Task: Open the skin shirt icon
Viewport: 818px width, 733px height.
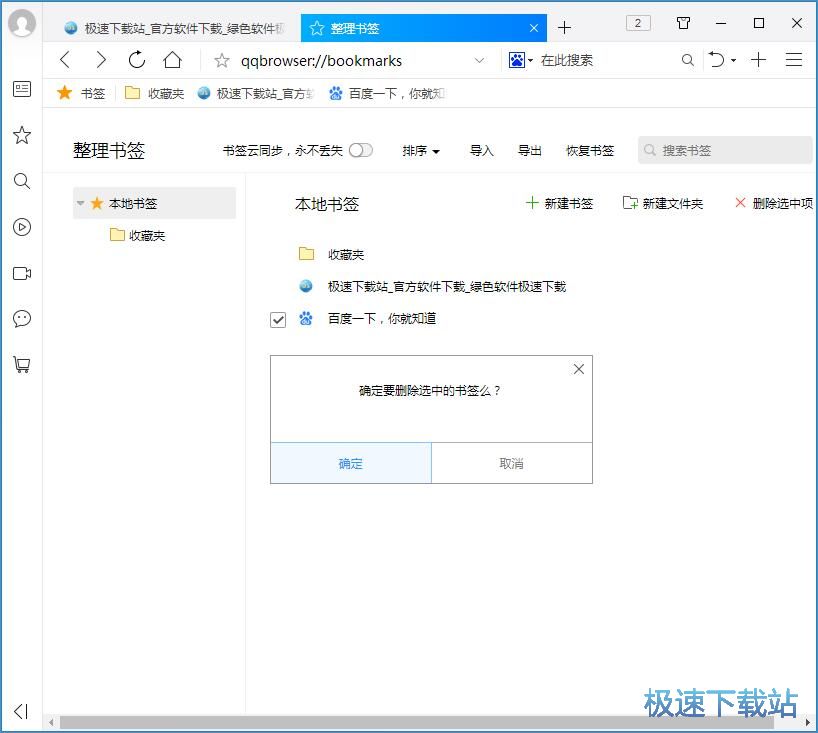Action: (683, 23)
